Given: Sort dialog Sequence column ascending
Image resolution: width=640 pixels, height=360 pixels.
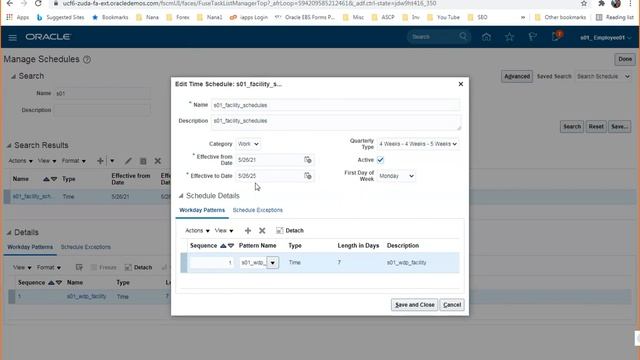Looking at the screenshot, I should coord(223,246).
